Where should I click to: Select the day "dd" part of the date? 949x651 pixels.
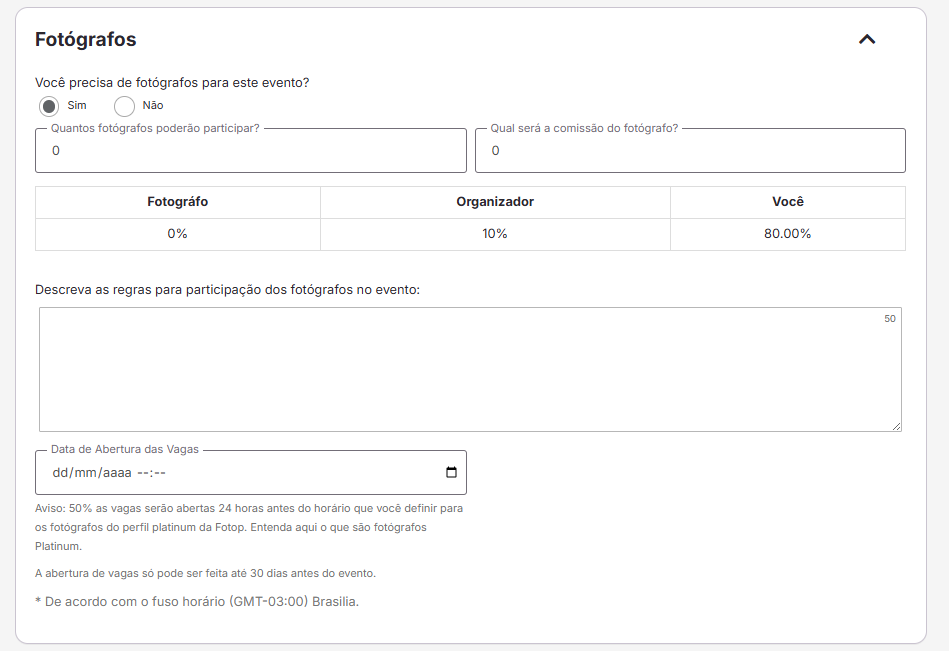point(59,473)
